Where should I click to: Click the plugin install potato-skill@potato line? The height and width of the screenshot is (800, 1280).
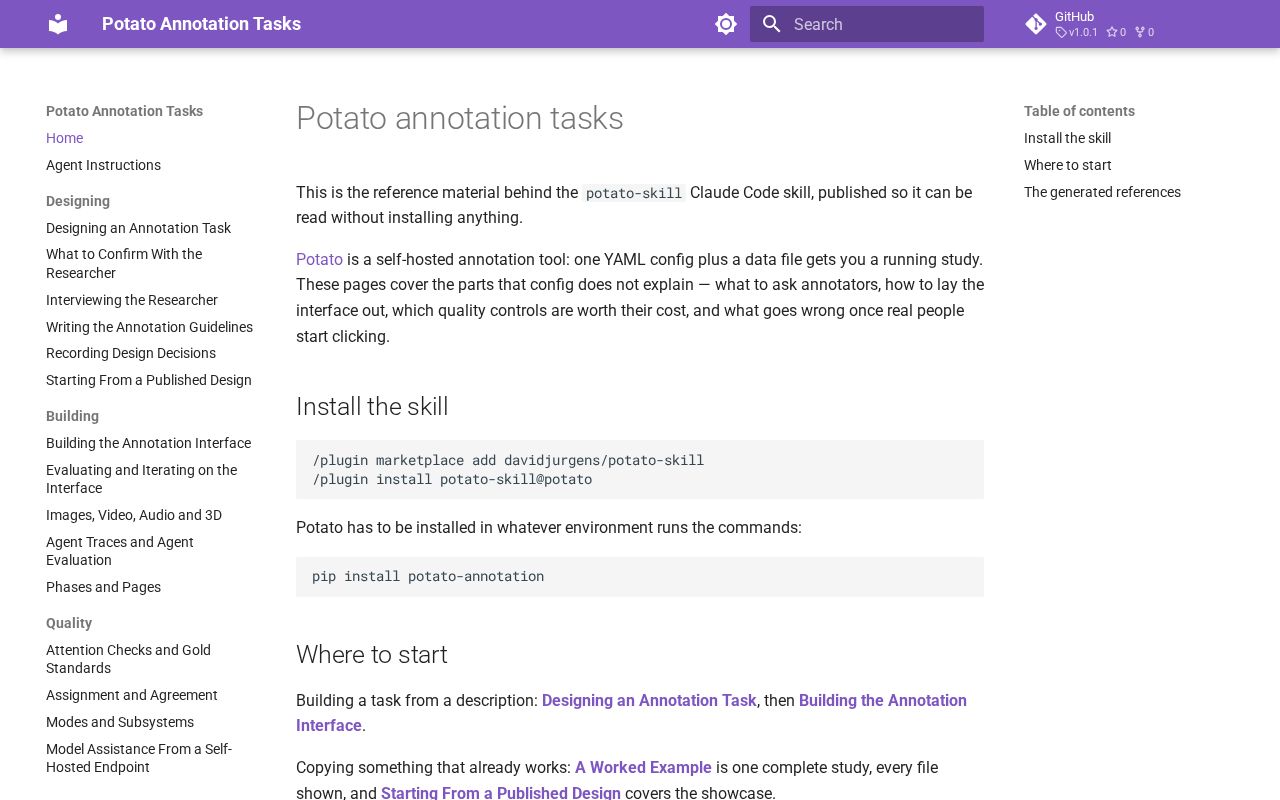tap(452, 479)
